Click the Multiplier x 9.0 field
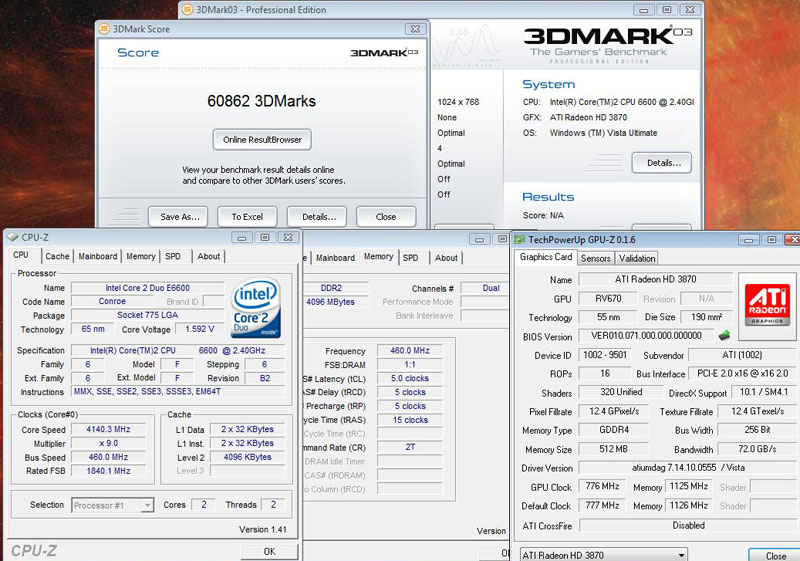The width and height of the screenshot is (800, 561). coord(108,443)
